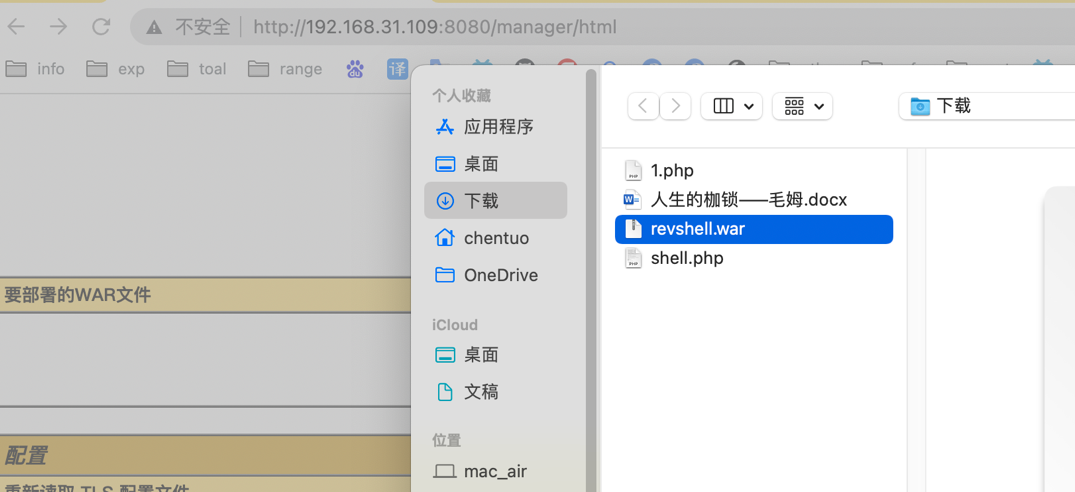Go back in the file dialog
The image size is (1075, 492).
coord(643,106)
